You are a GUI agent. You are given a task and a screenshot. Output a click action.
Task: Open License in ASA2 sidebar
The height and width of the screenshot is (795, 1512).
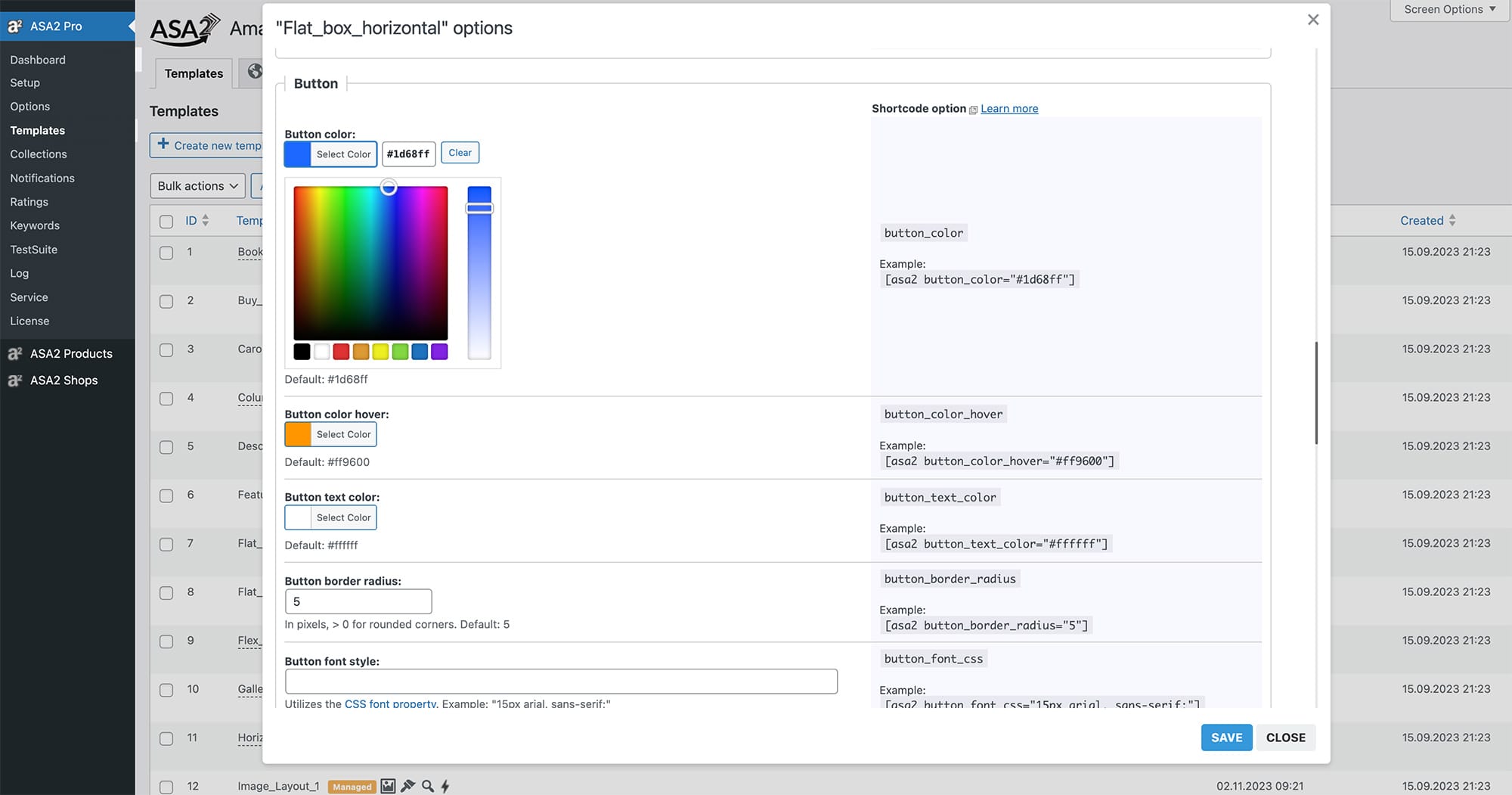click(x=29, y=321)
